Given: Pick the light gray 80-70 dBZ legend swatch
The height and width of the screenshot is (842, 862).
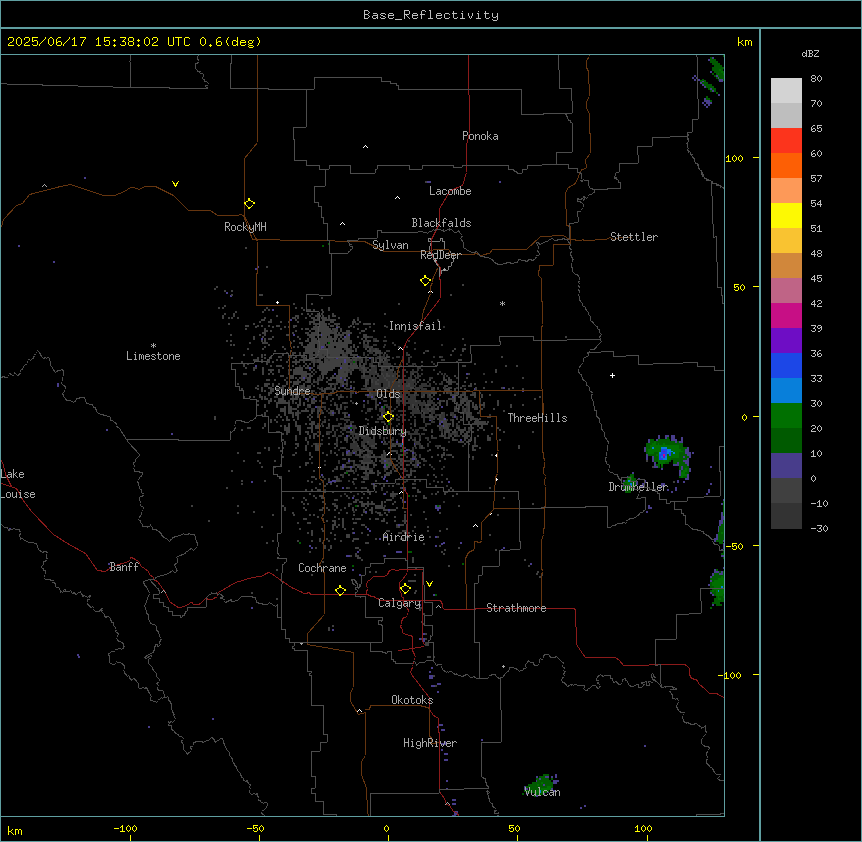Looking at the screenshot, I should 786,91.
